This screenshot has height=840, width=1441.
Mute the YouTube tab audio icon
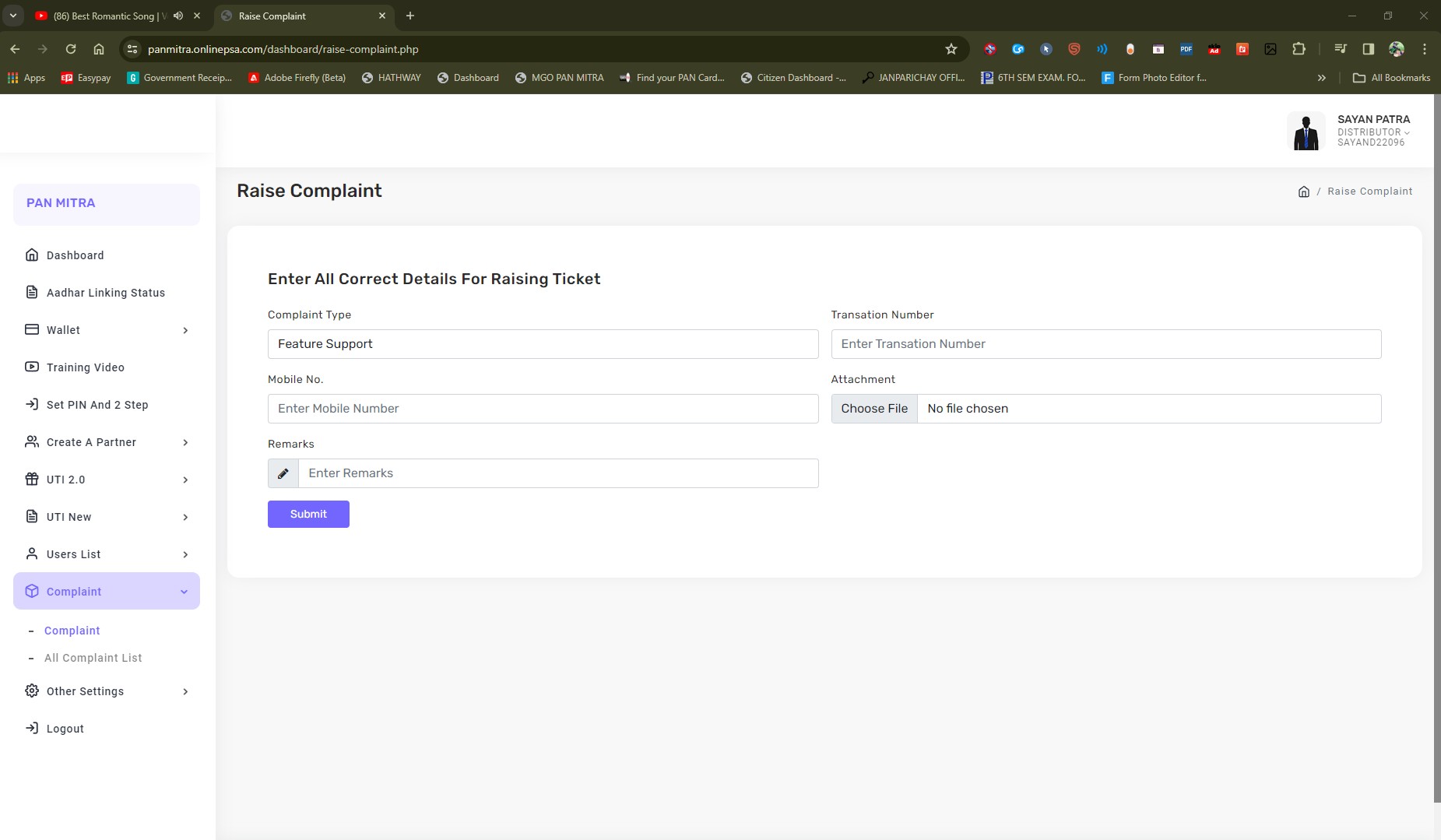[178, 16]
